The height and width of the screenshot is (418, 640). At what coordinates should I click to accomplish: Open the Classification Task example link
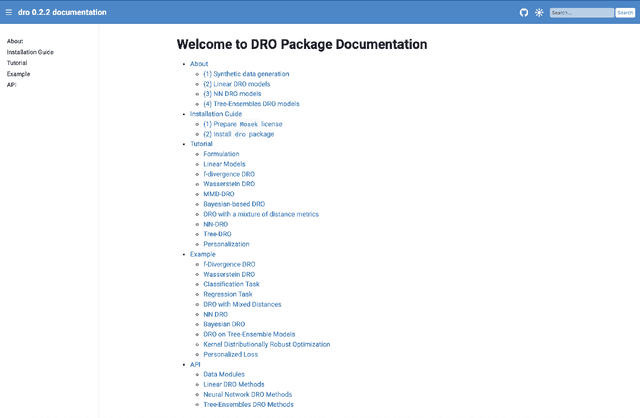click(231, 284)
